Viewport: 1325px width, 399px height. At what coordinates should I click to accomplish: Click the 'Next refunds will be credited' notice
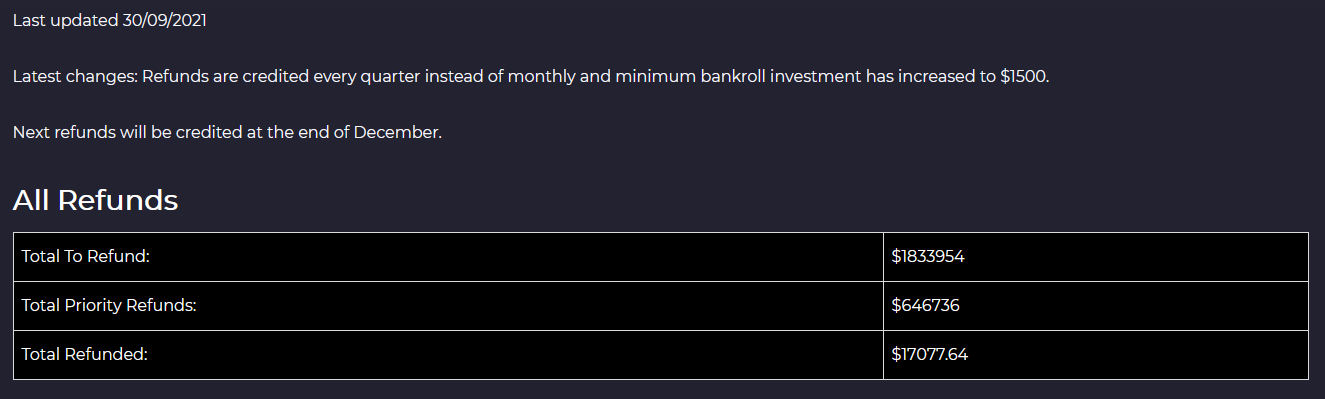click(227, 132)
